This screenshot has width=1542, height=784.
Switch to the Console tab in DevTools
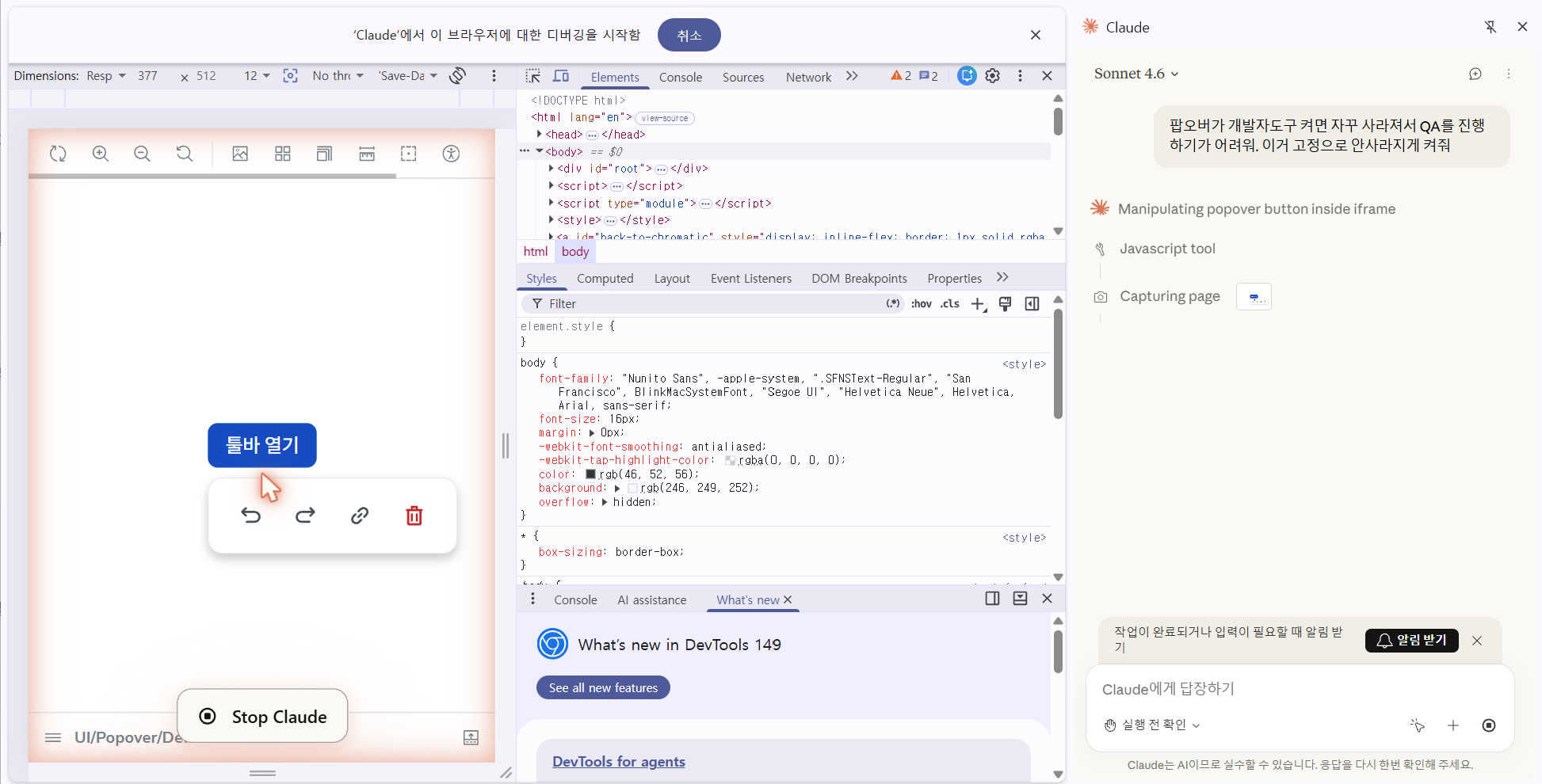pyautogui.click(x=681, y=77)
